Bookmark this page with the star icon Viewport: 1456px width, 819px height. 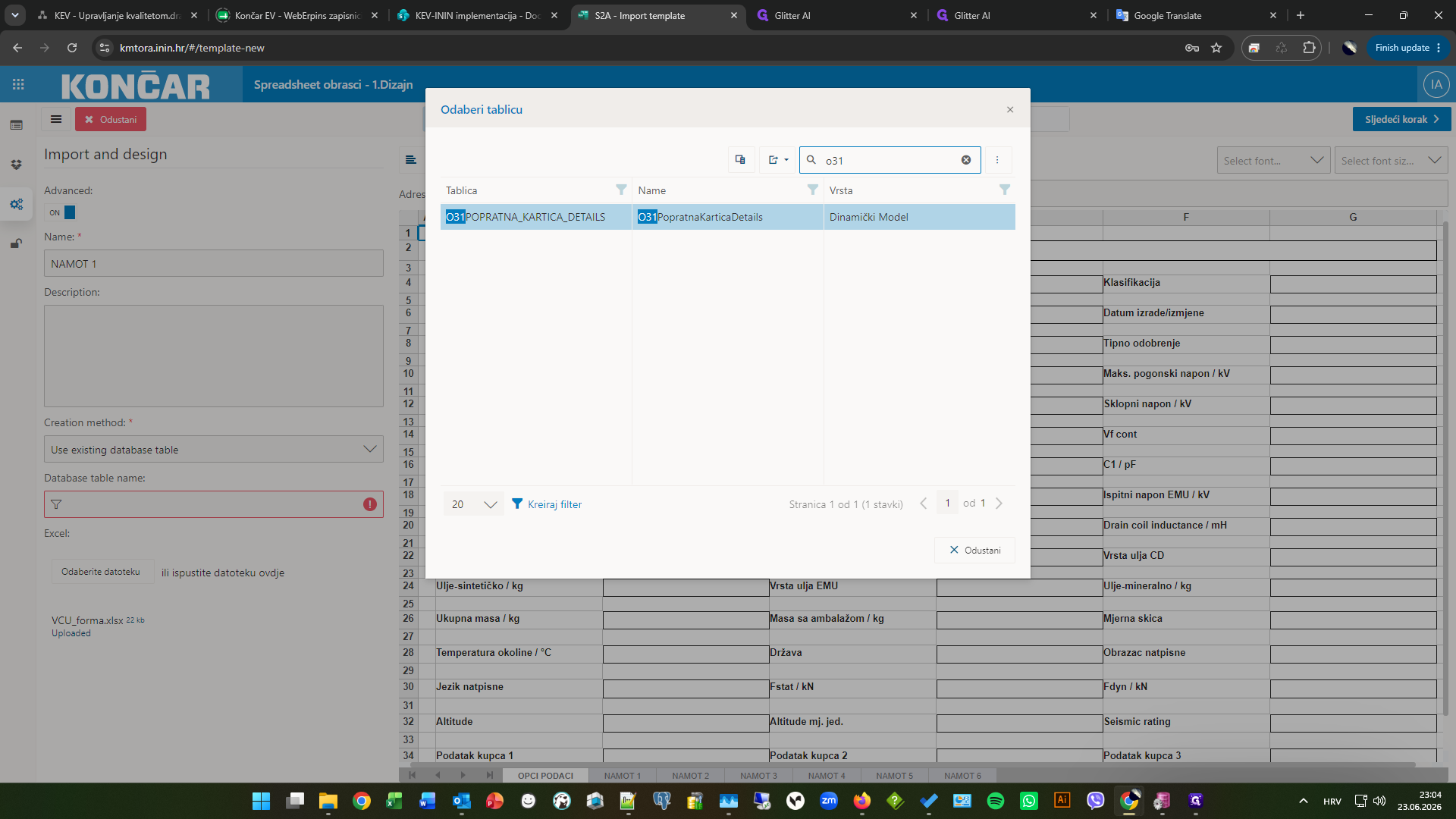pos(1216,48)
